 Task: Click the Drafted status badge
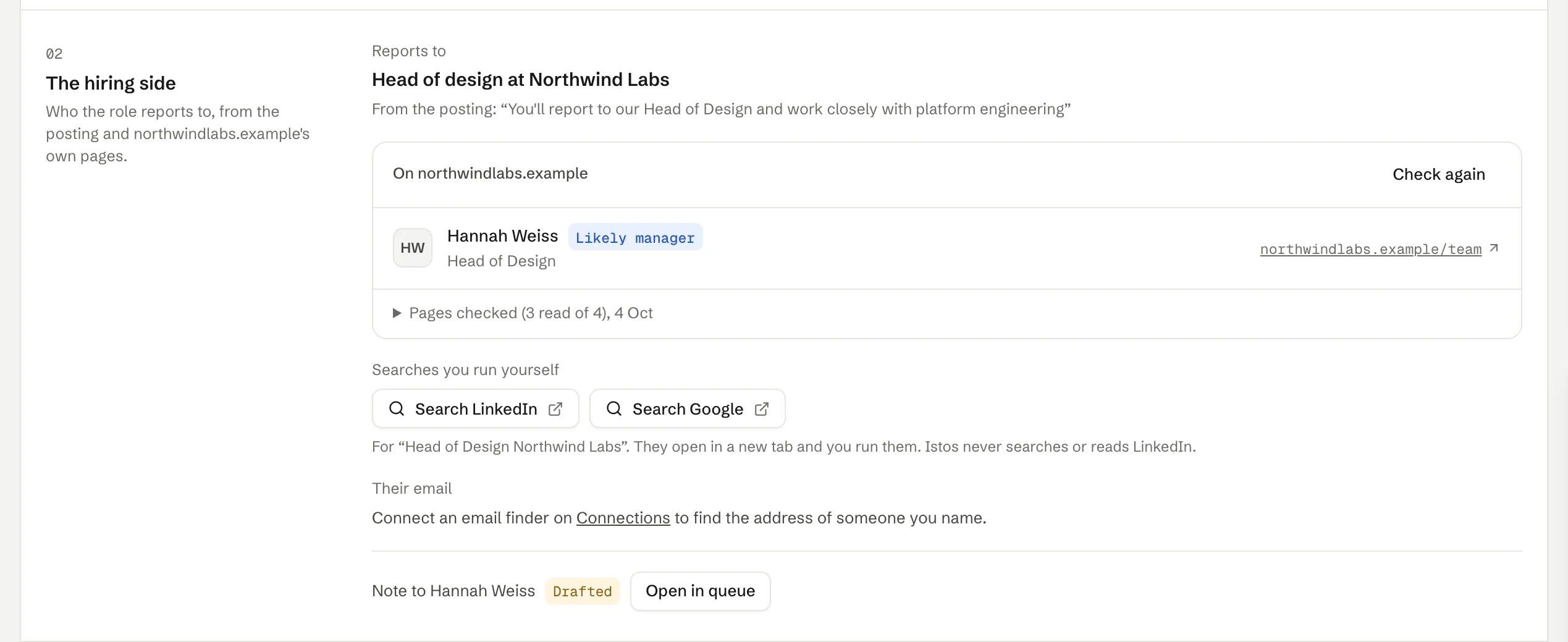point(582,591)
